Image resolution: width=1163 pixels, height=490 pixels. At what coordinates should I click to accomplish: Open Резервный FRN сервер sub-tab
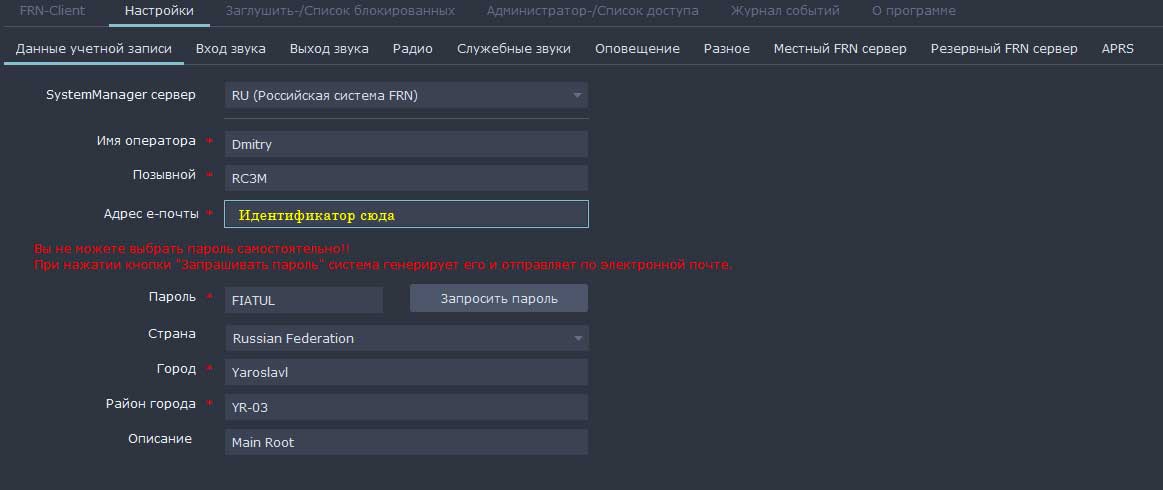(1004, 49)
